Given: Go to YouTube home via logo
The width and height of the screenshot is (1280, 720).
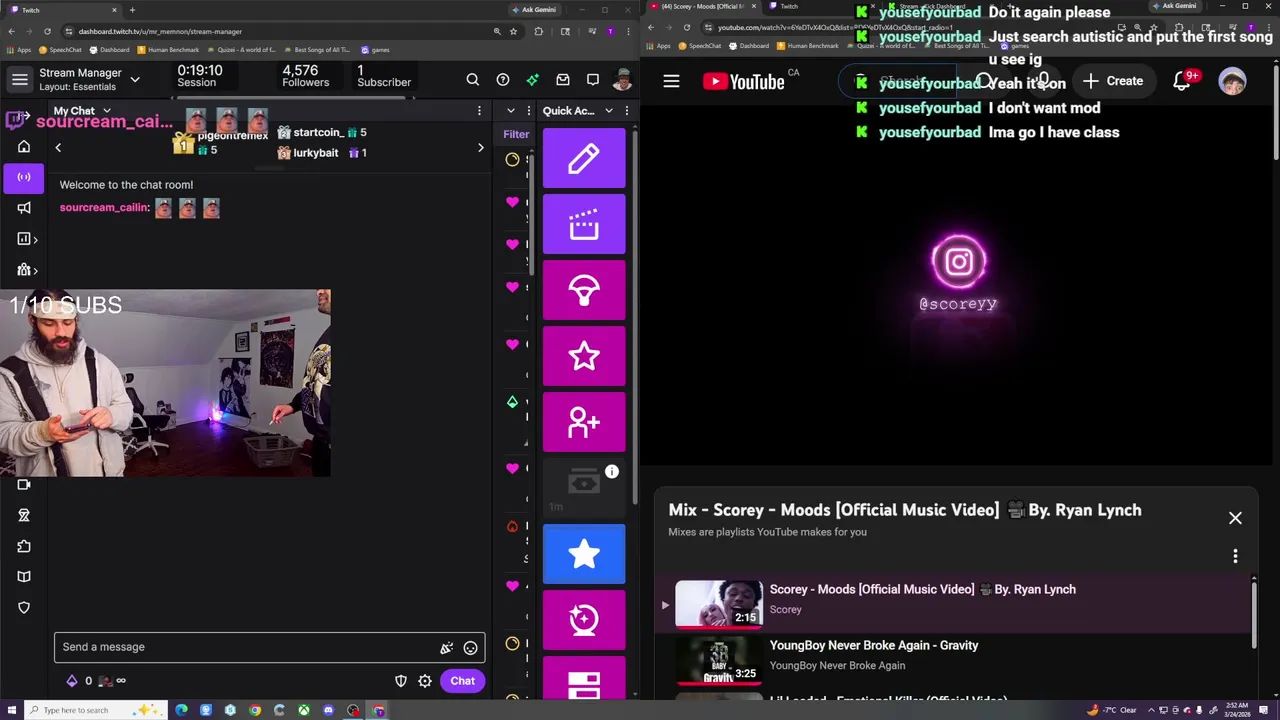Looking at the screenshot, I should point(744,81).
